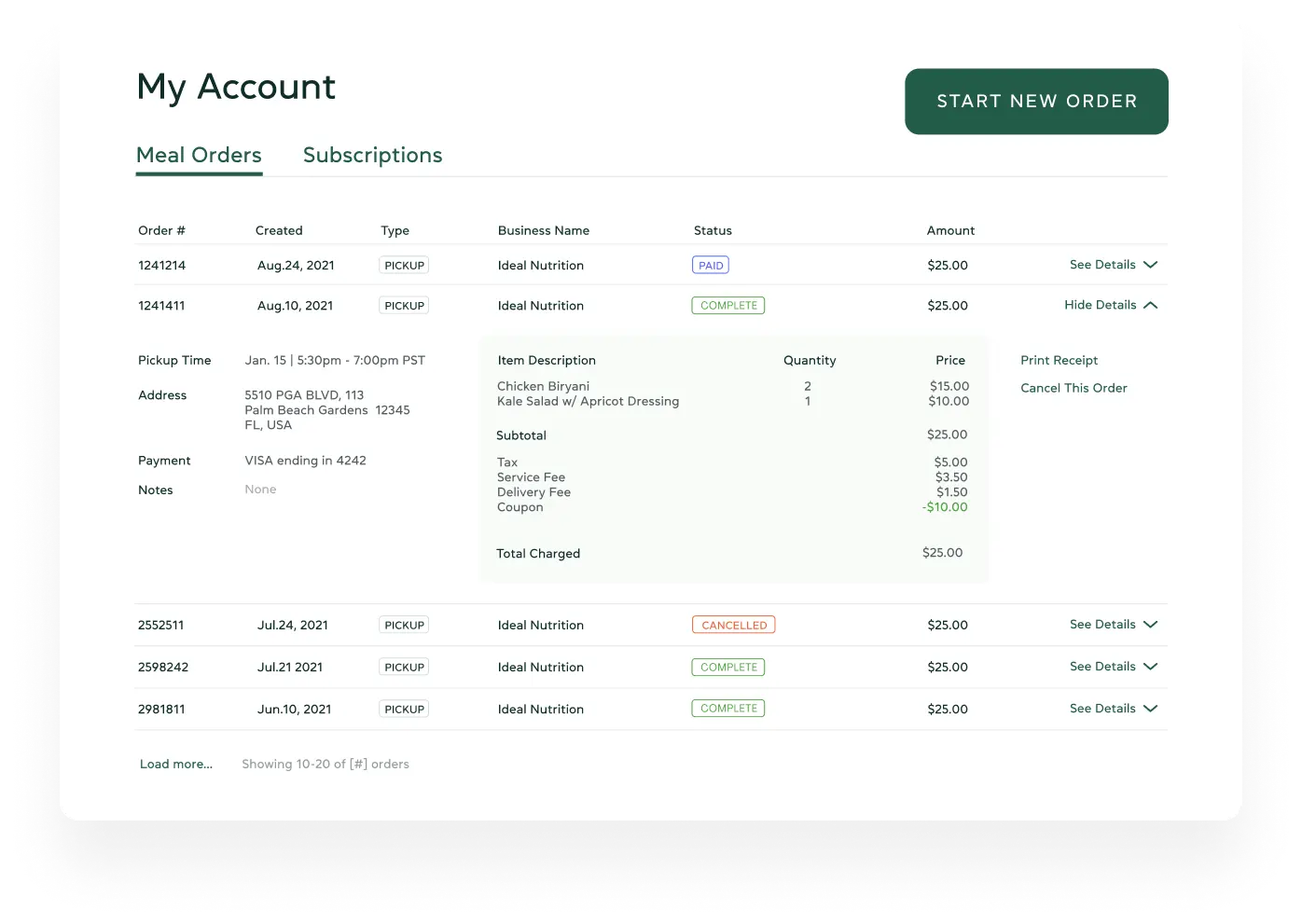Screen dimensions: 1302x924
Task: Click the PAID status badge
Action: [x=710, y=264]
